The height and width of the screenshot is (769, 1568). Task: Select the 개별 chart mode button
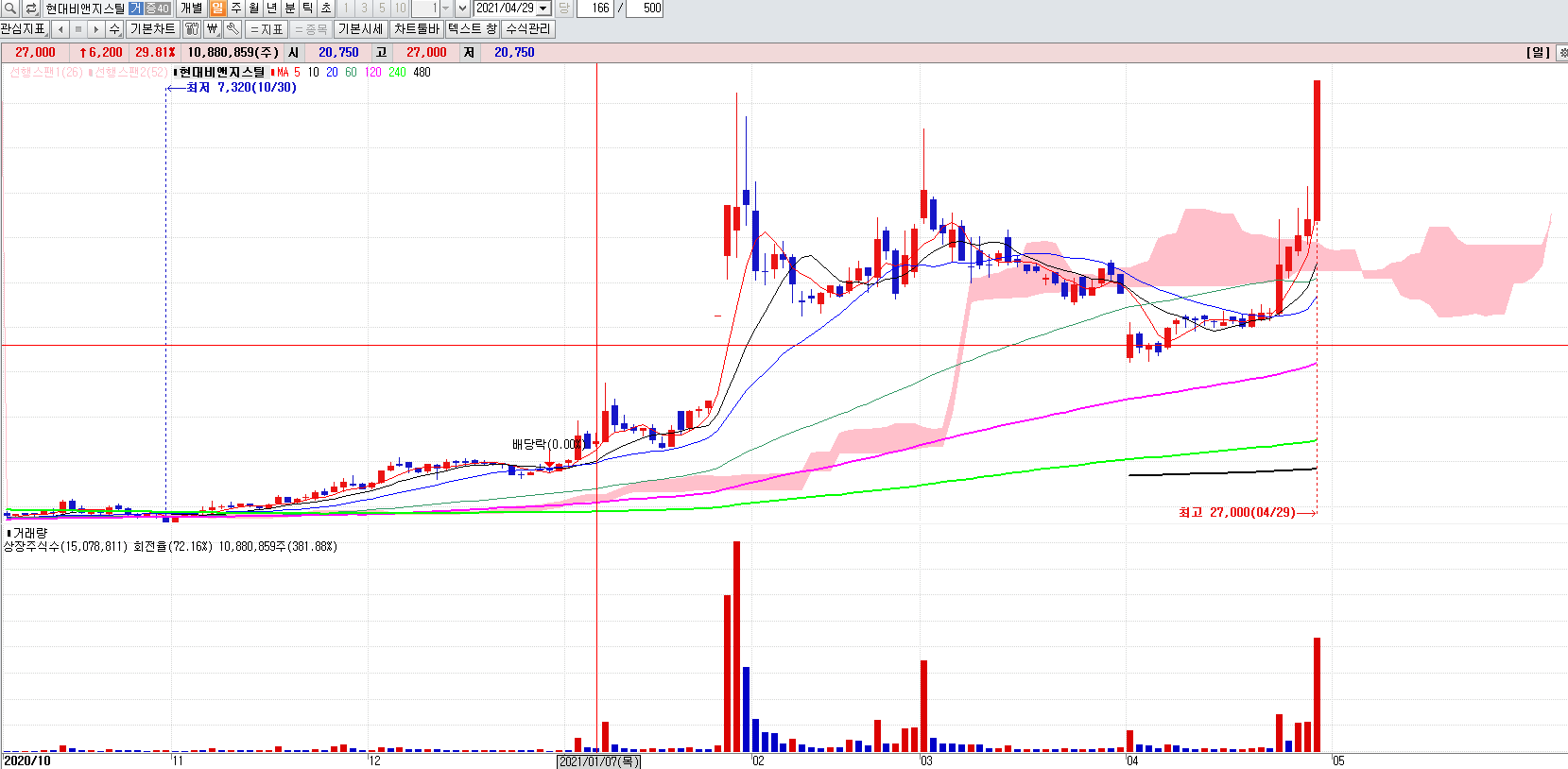point(192,9)
